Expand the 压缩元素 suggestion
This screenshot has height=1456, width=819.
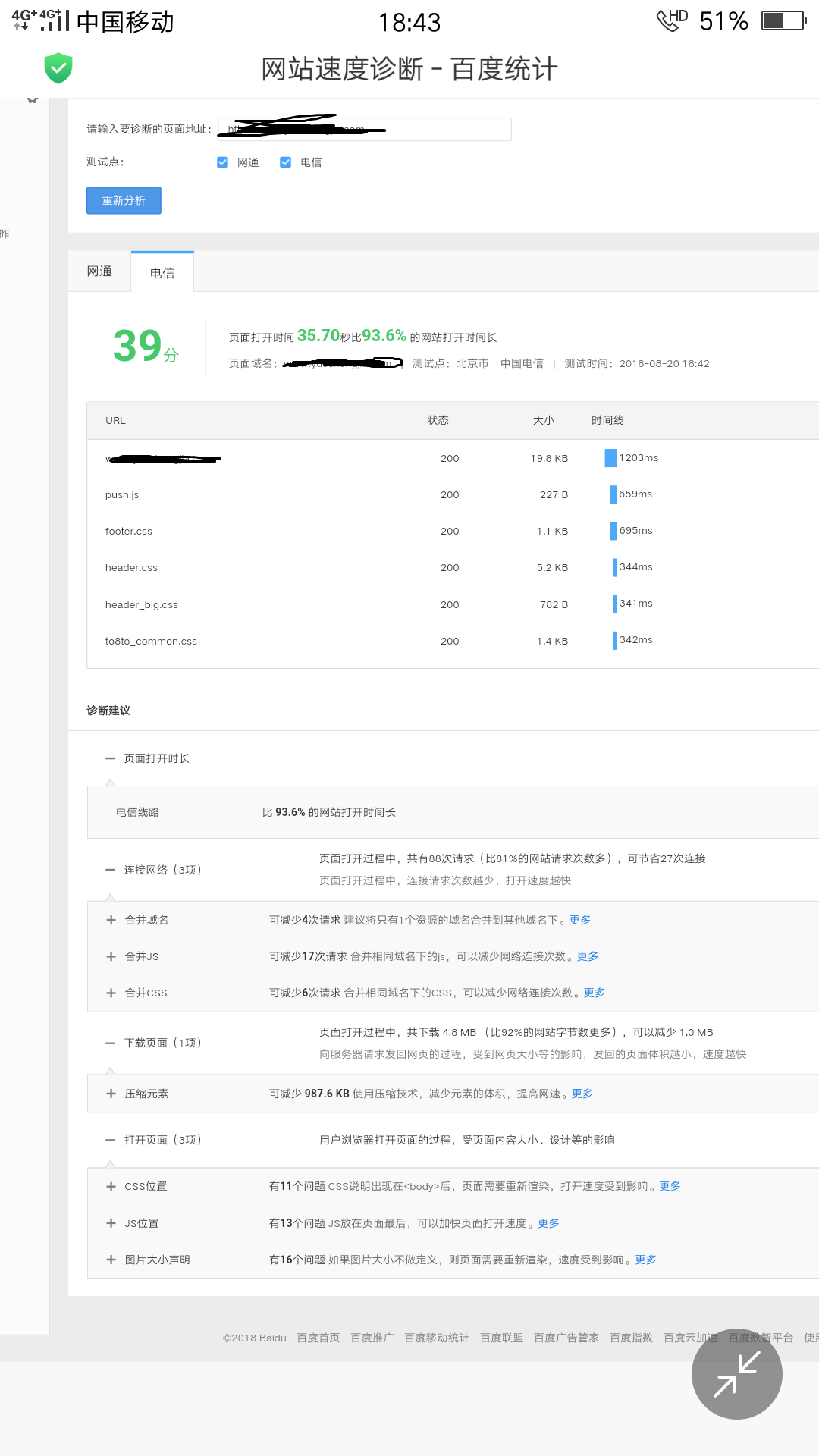pos(111,1094)
